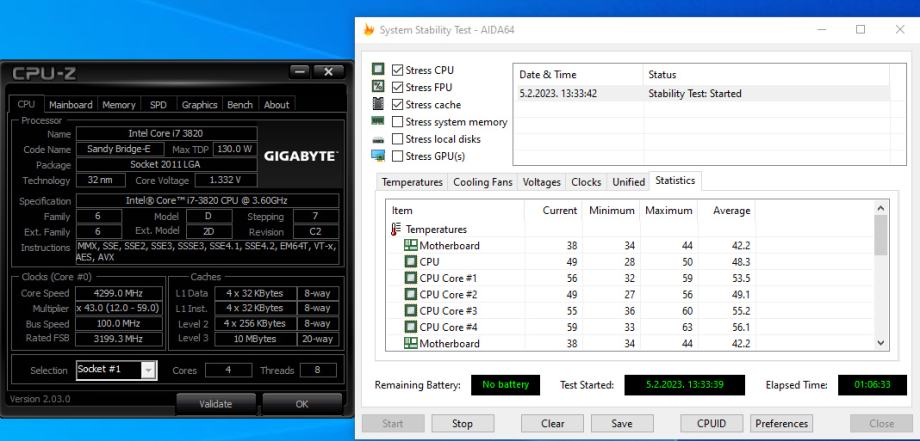
Task: Disable the Stress CPU checkbox
Action: [x=397, y=70]
